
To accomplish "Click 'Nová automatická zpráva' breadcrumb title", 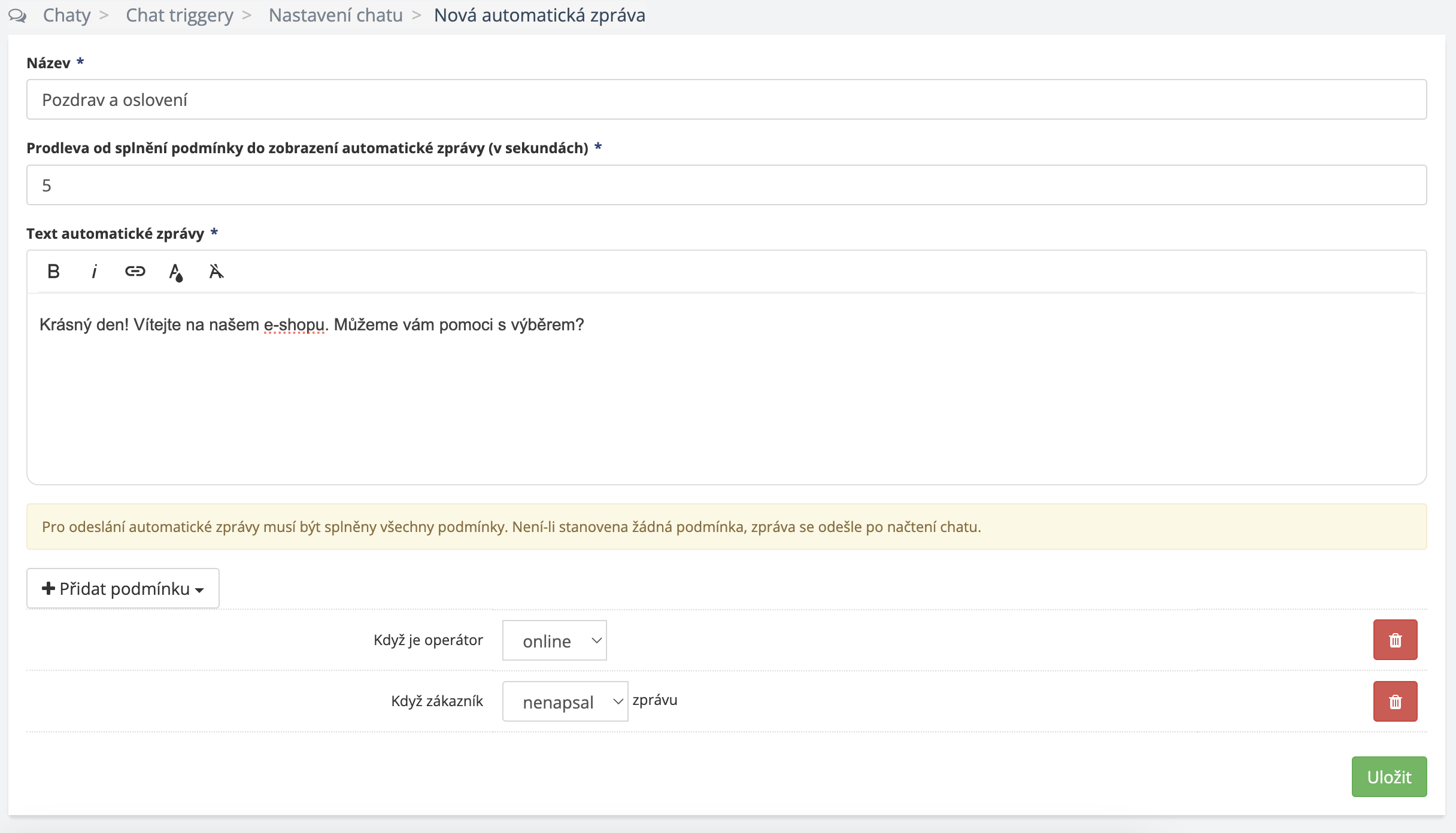I will (539, 16).
